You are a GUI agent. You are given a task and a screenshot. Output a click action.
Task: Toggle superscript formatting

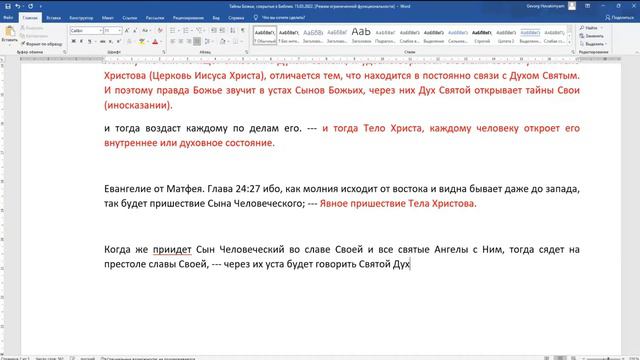pyautogui.click(x=118, y=41)
